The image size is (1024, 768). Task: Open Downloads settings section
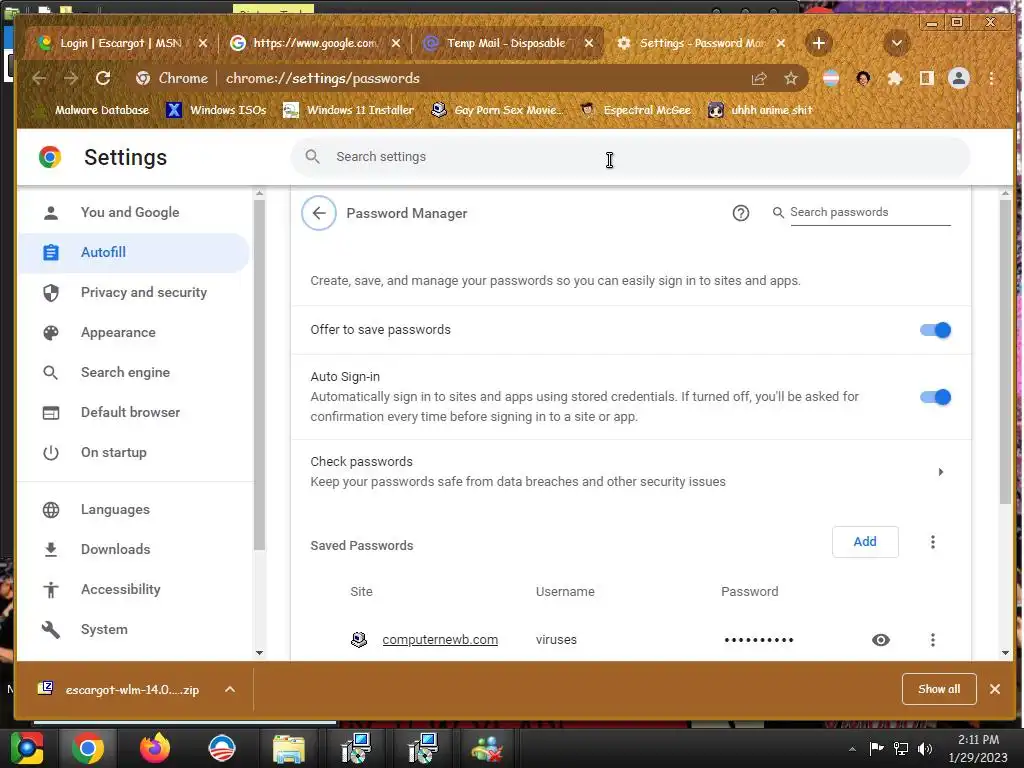click(134, 549)
